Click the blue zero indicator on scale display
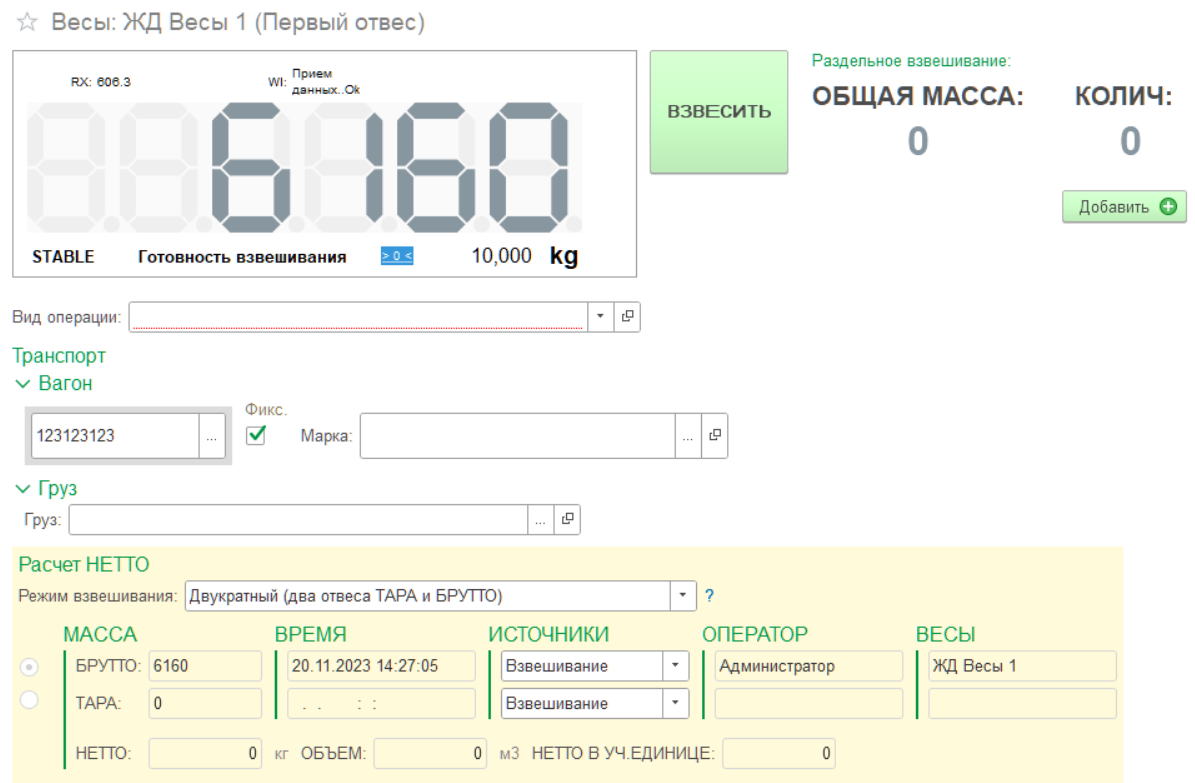1195x783 pixels. pyautogui.click(x=396, y=256)
